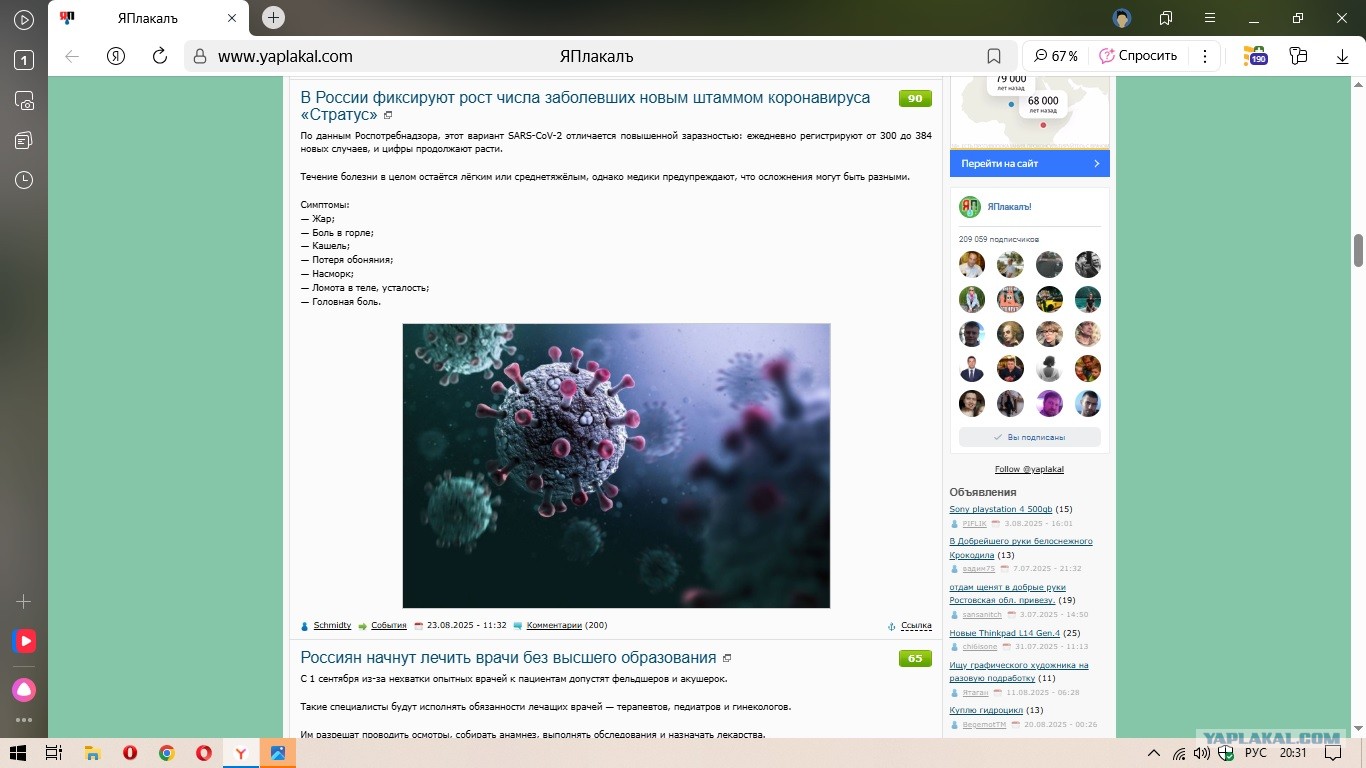Image resolution: width=1366 pixels, height=768 pixels.
Task: Open the video player sidebar icon
Action: [x=24, y=19]
